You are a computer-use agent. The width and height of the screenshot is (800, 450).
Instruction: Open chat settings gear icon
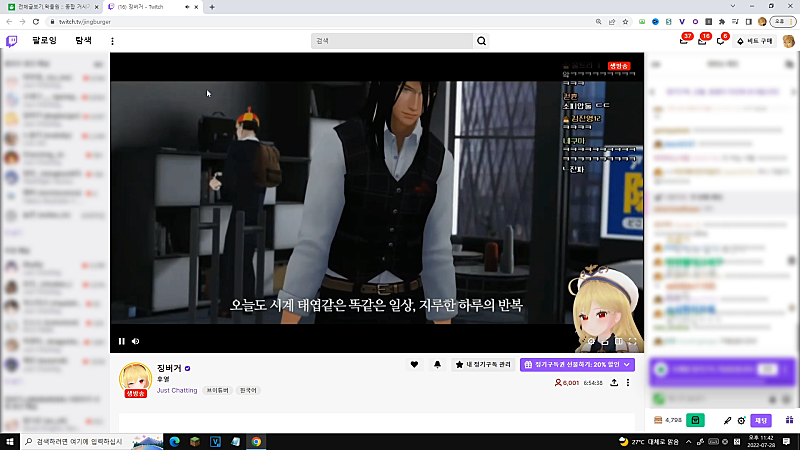[742, 420]
